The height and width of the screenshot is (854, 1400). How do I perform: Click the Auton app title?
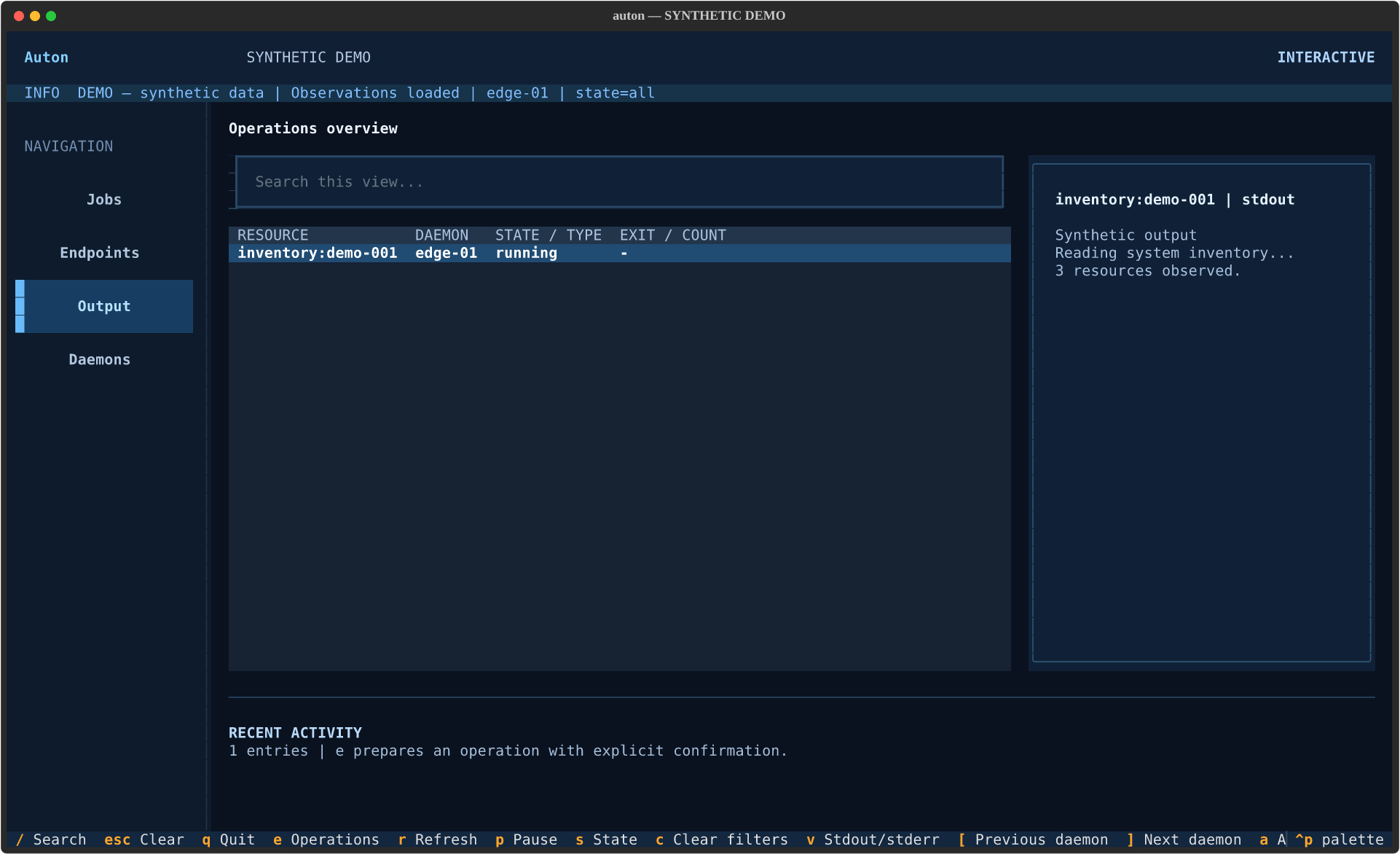click(x=47, y=58)
